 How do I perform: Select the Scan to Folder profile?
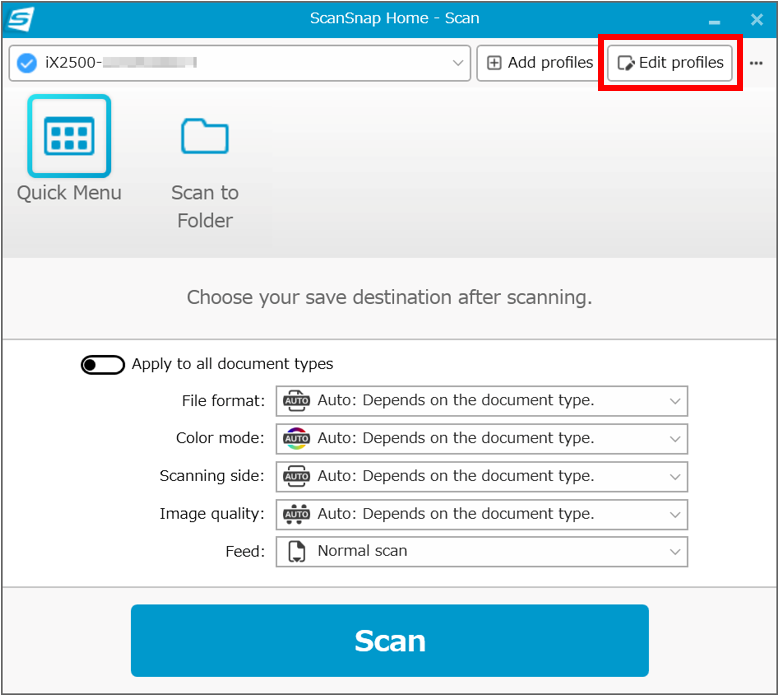[x=204, y=175]
